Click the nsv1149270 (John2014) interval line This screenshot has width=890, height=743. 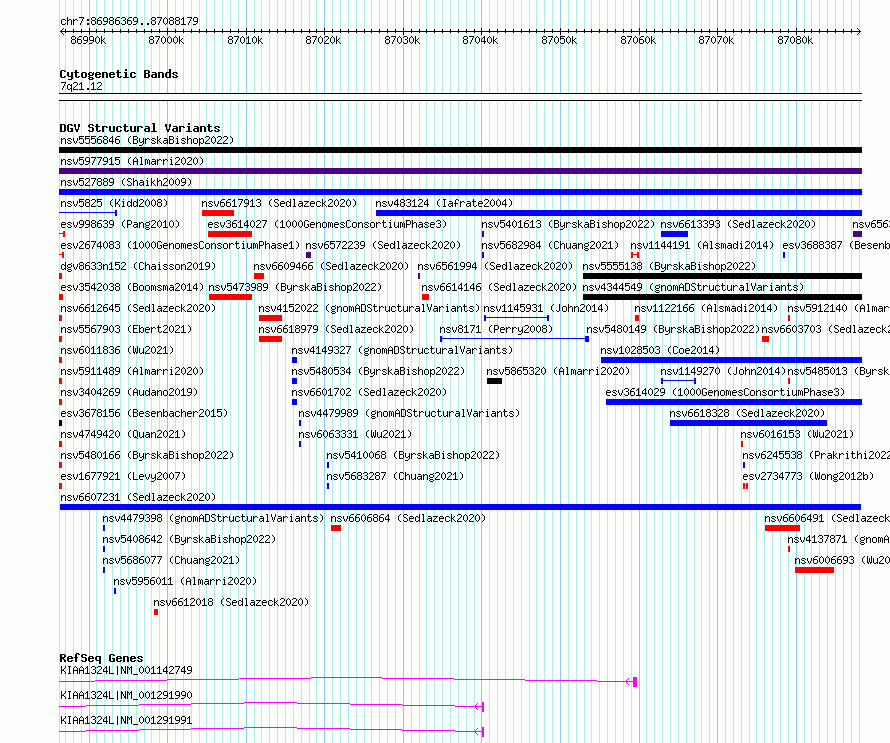pyautogui.click(x=678, y=381)
